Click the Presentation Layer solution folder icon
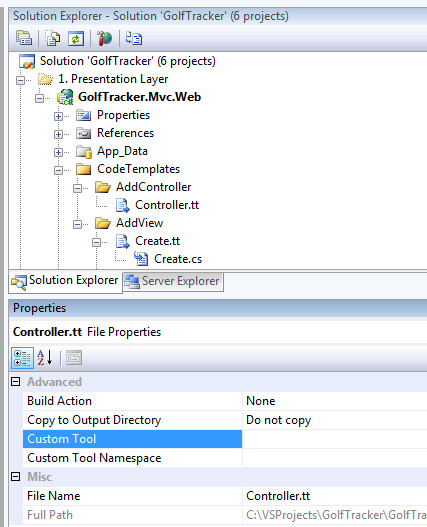The image size is (427, 527). point(45,79)
